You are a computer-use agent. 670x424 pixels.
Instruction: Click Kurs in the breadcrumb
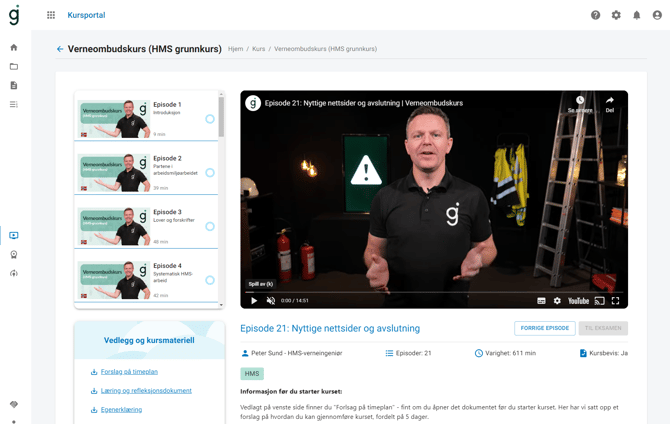pyautogui.click(x=259, y=49)
